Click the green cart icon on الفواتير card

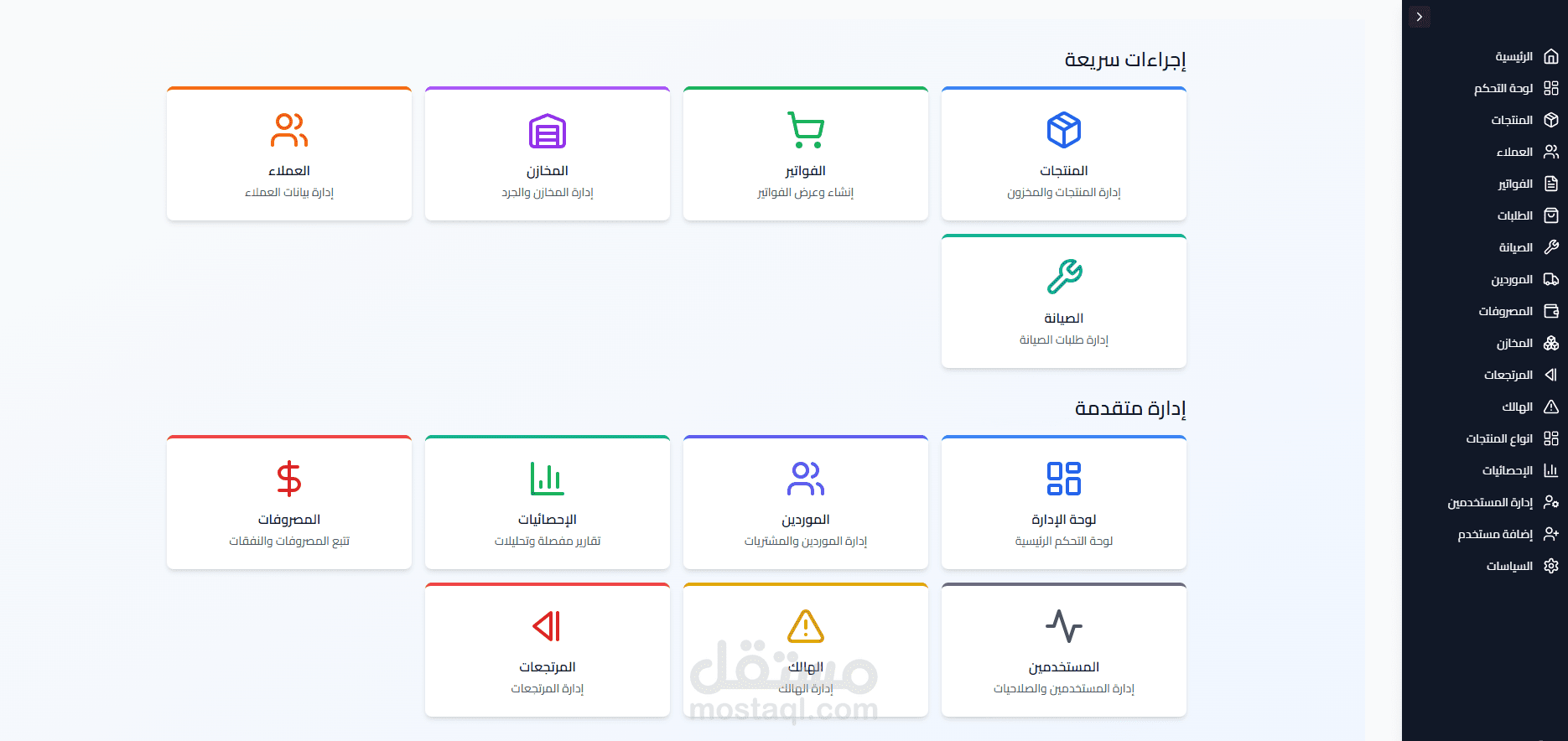point(806,130)
